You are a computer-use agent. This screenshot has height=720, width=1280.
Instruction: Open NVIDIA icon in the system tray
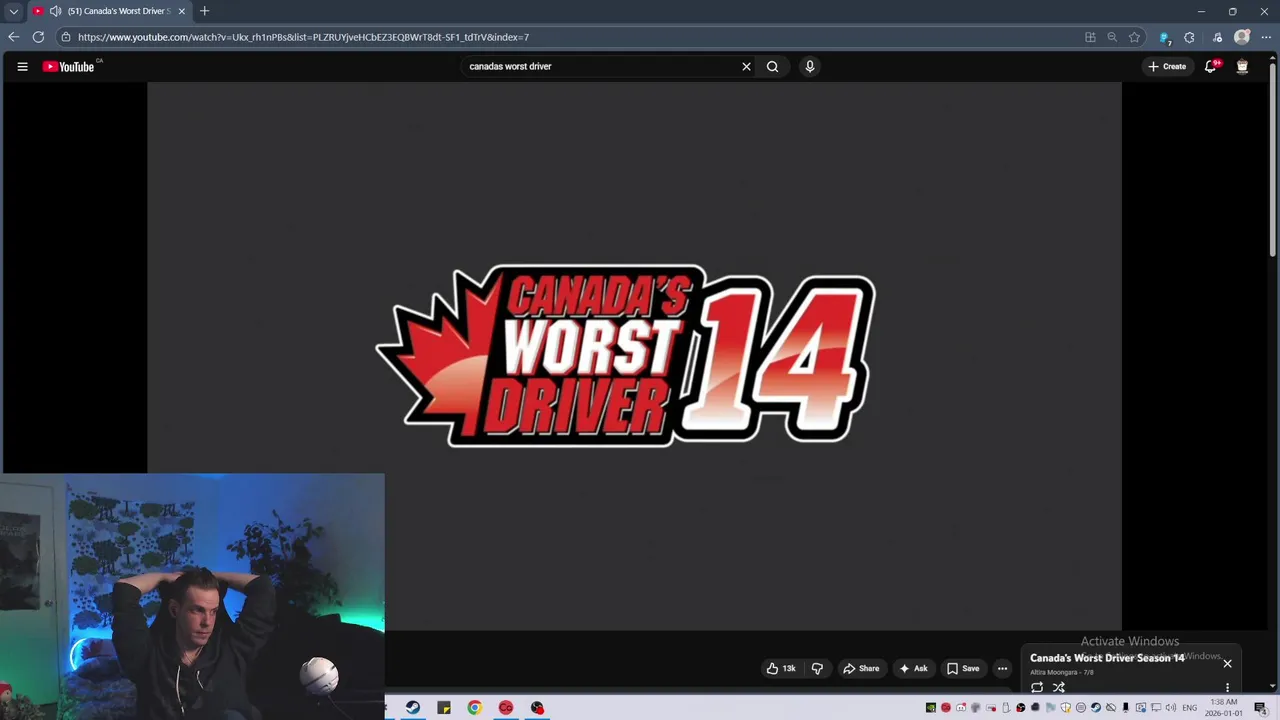[930, 708]
